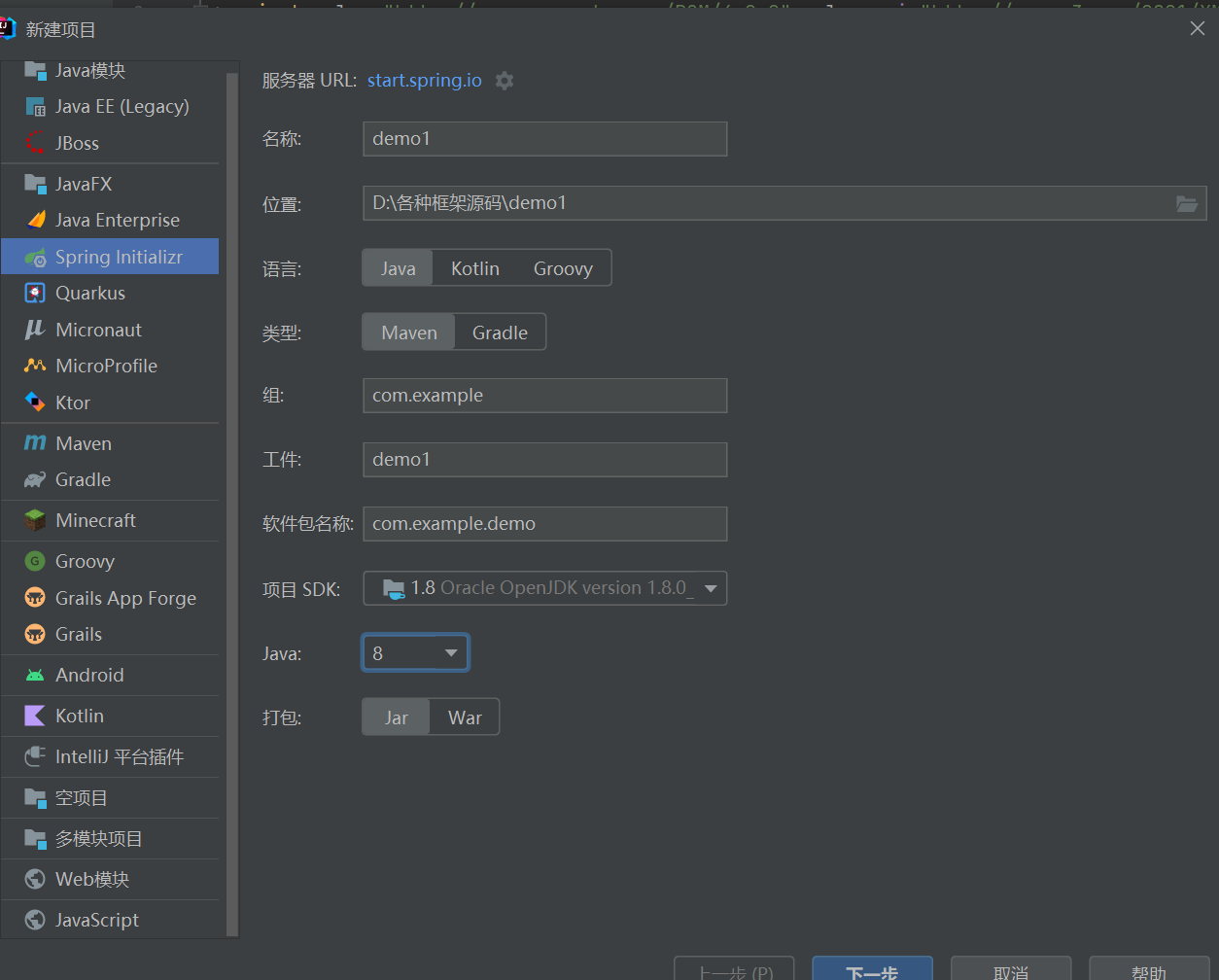The image size is (1219, 980).
Task: Click the Maven m icon
Action: 36,443
